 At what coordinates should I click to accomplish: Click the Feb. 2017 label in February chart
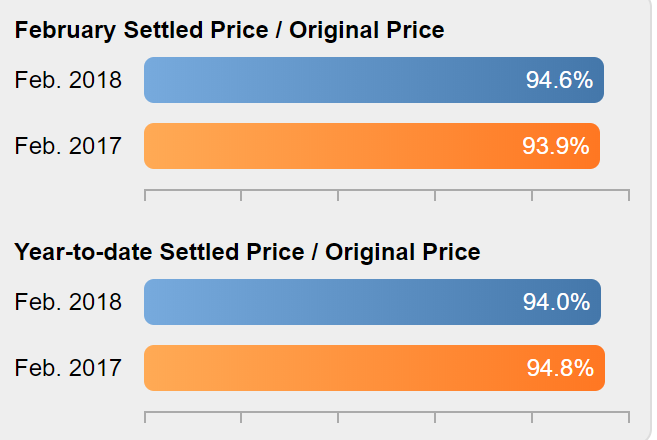[68, 146]
